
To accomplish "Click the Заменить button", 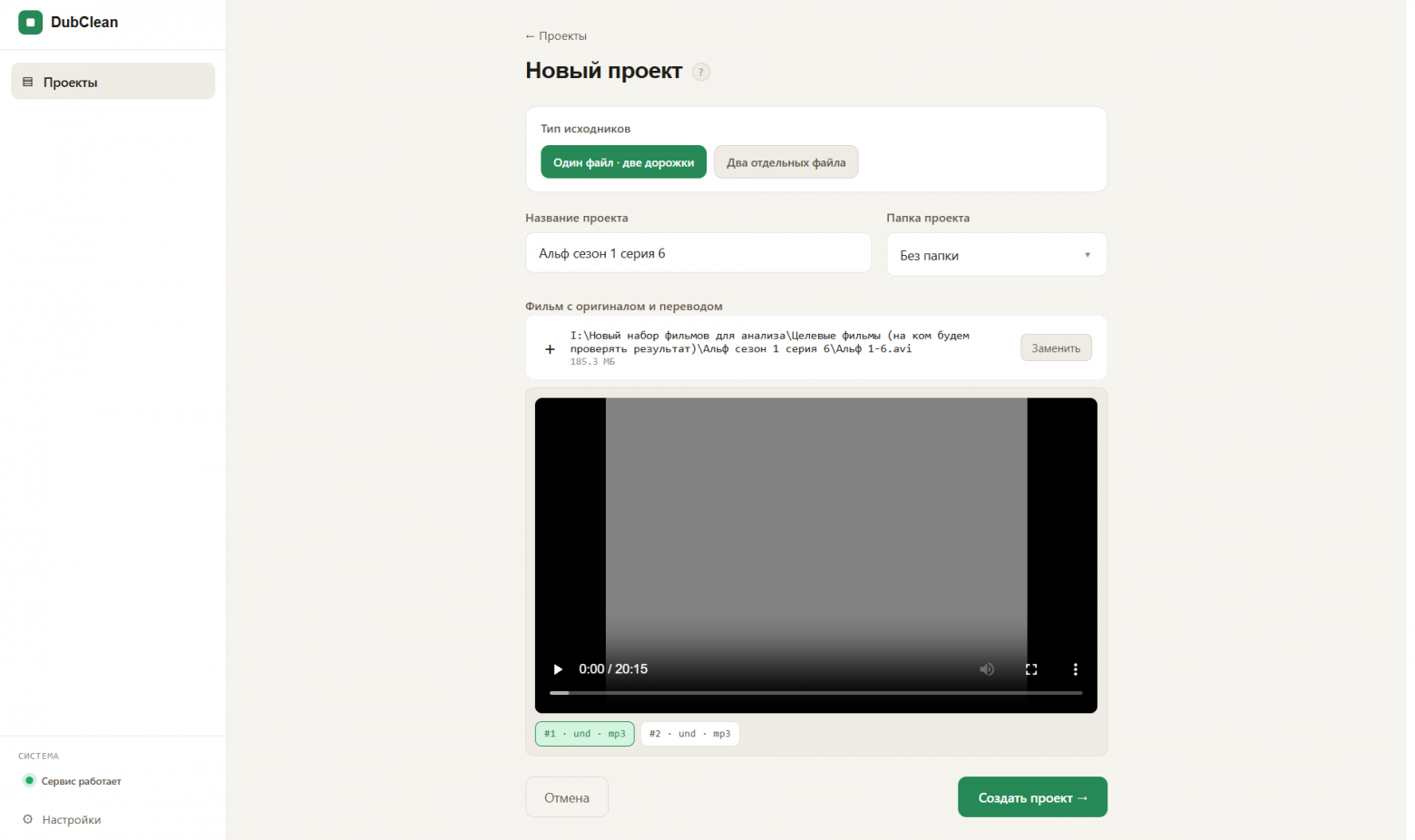I will [x=1056, y=348].
